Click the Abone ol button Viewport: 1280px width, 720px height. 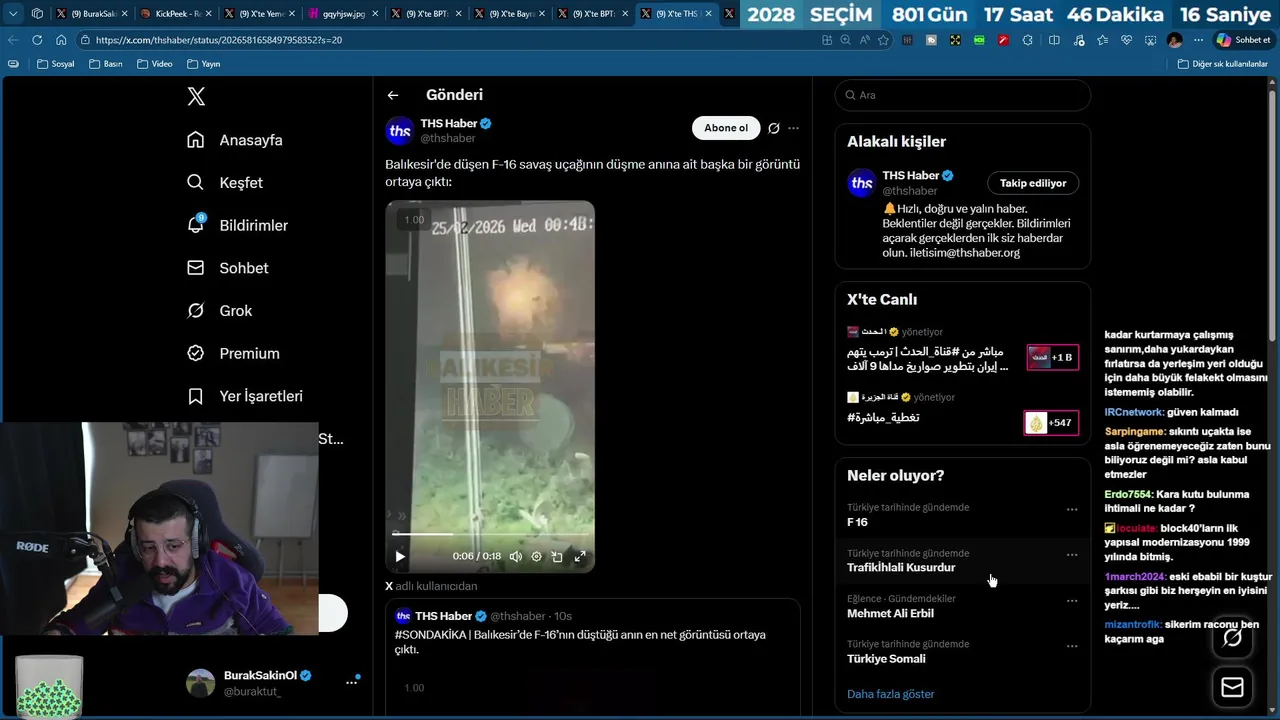click(x=726, y=128)
